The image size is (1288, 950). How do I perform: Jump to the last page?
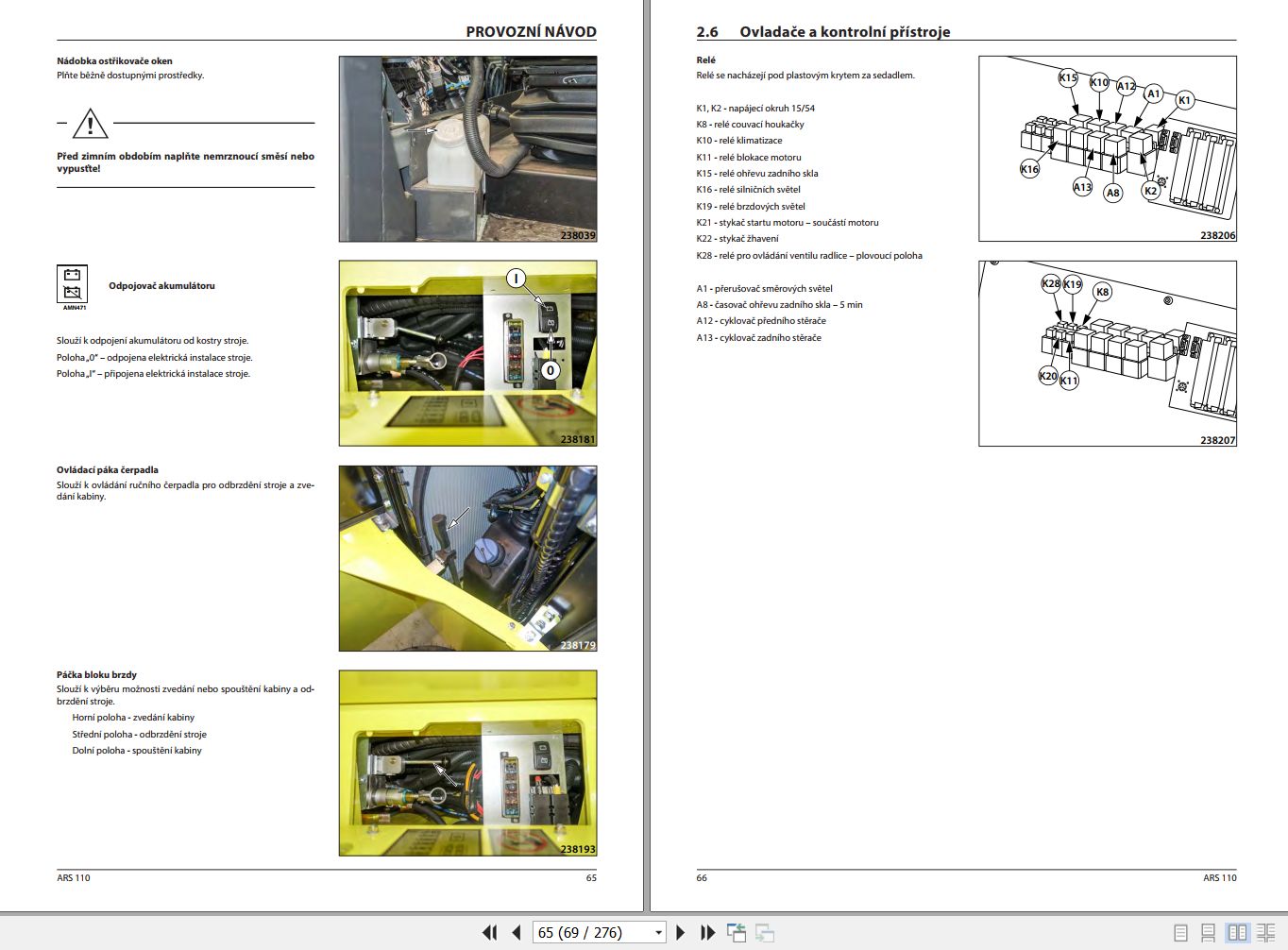pos(707,932)
